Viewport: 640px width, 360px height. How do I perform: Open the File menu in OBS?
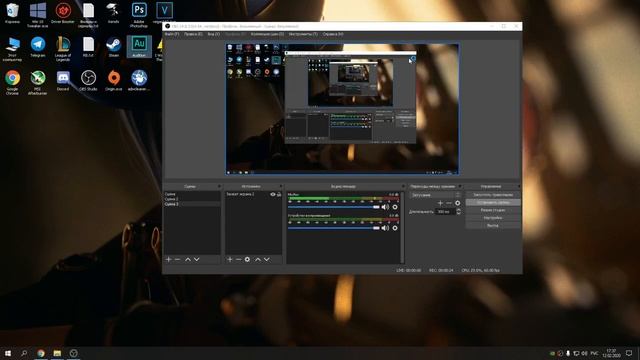172,34
